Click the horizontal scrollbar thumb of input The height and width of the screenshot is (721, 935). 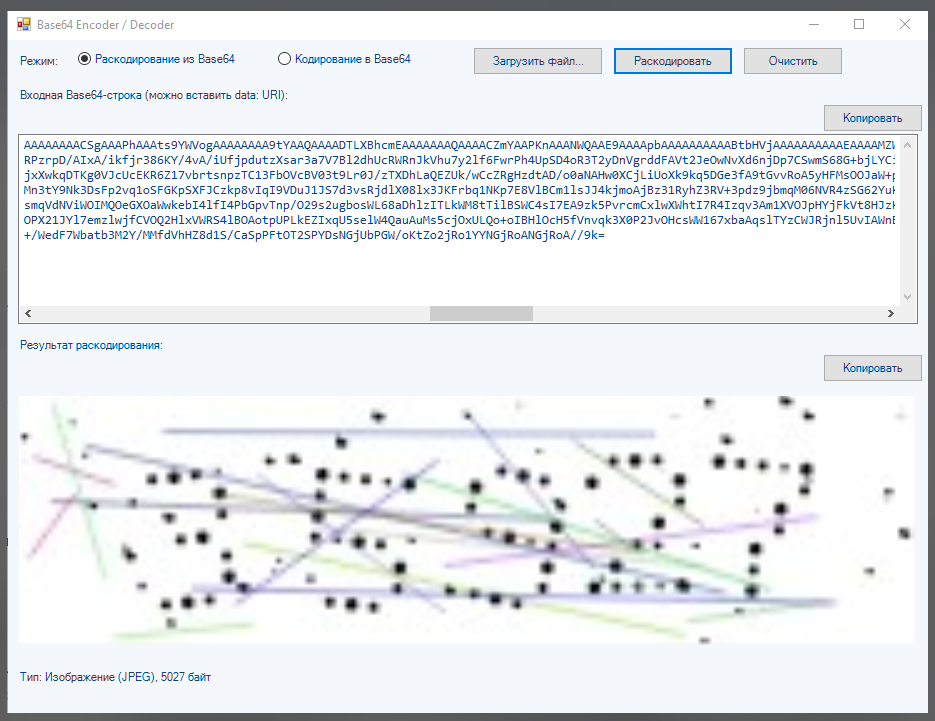tap(481, 313)
